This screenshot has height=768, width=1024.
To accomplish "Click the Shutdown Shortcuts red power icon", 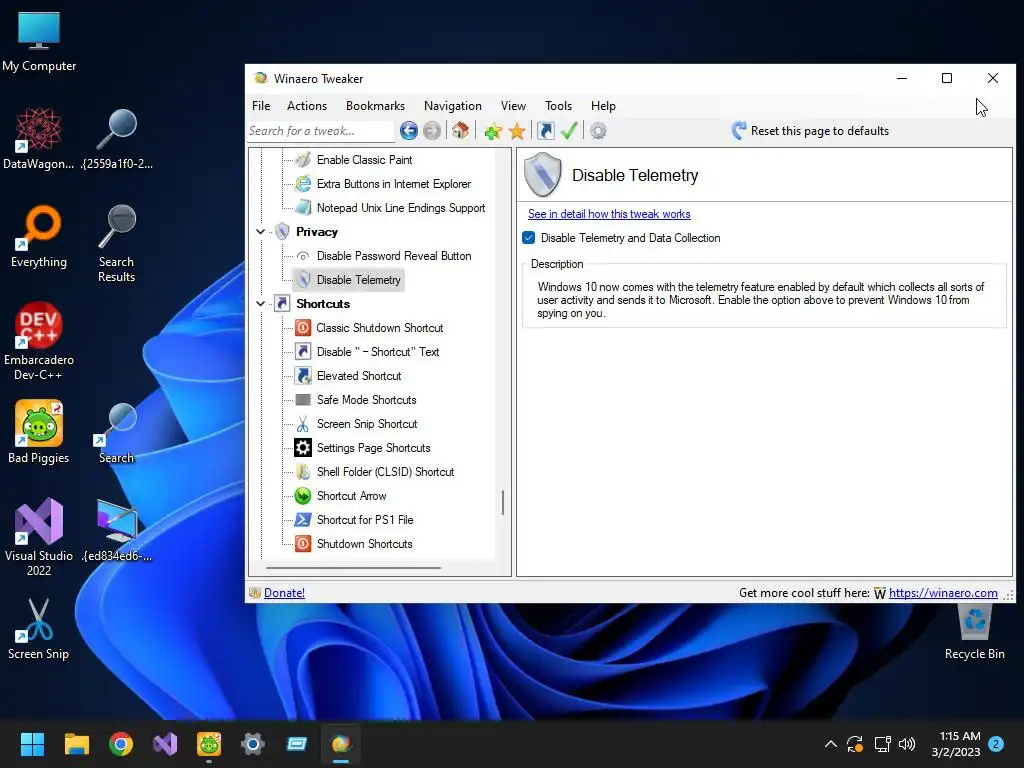I will [x=302, y=543].
